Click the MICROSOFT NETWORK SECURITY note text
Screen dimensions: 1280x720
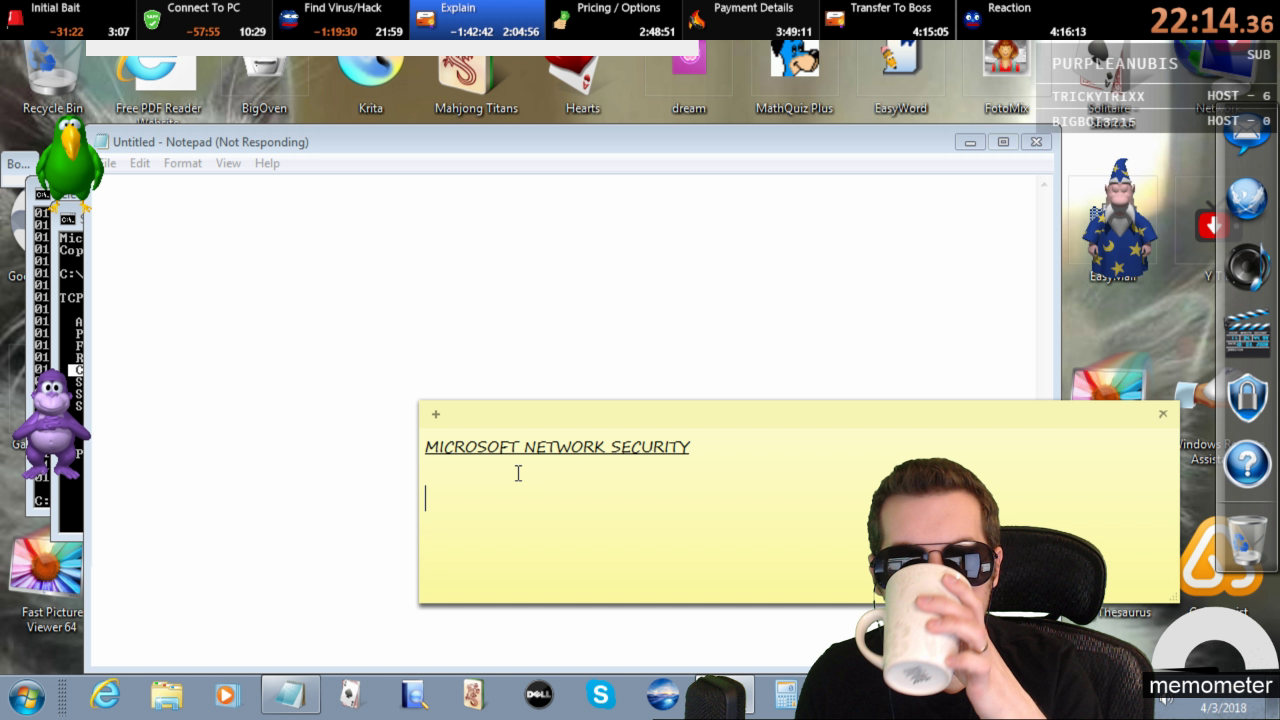557,447
